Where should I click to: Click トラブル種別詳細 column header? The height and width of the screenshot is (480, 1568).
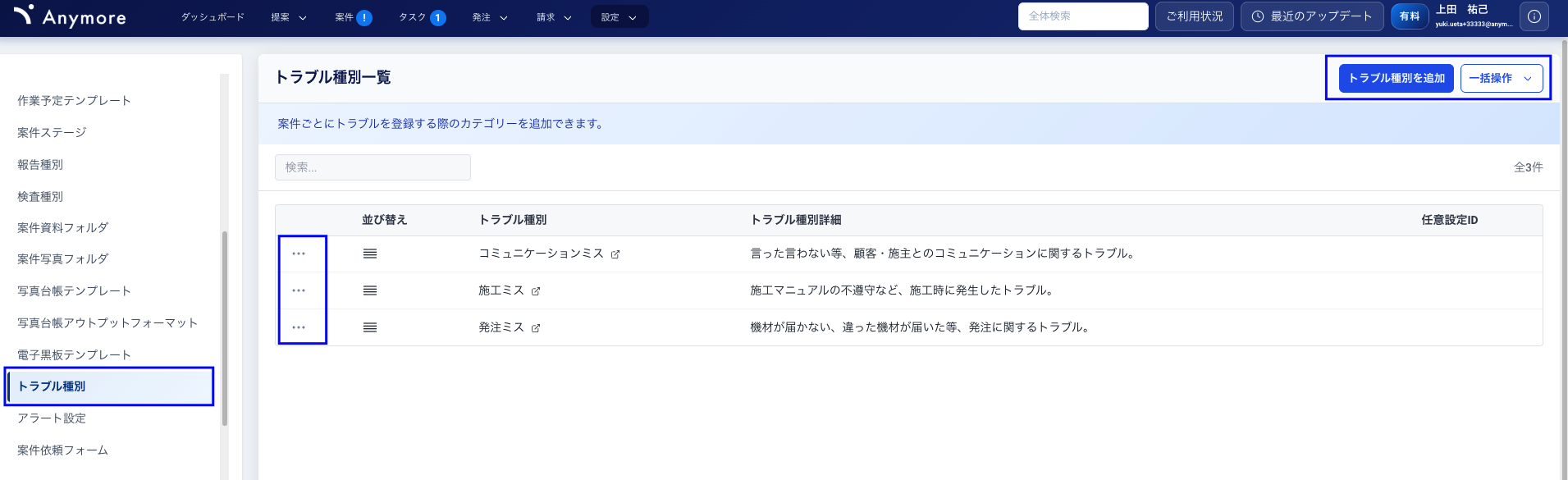click(796, 220)
